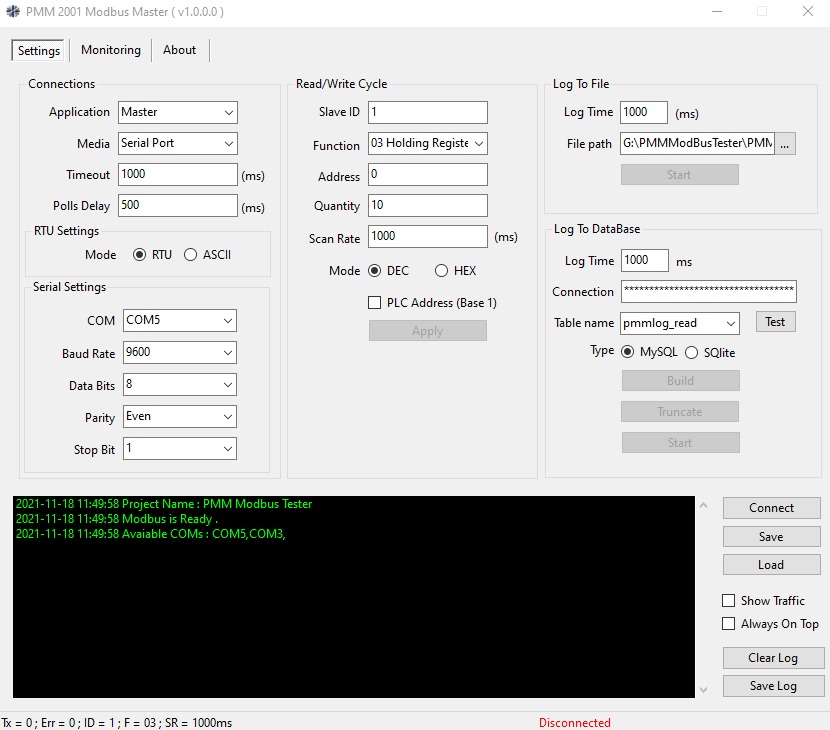The width and height of the screenshot is (830, 730).
Task: Select ASCII mode radio button
Action: (191, 255)
